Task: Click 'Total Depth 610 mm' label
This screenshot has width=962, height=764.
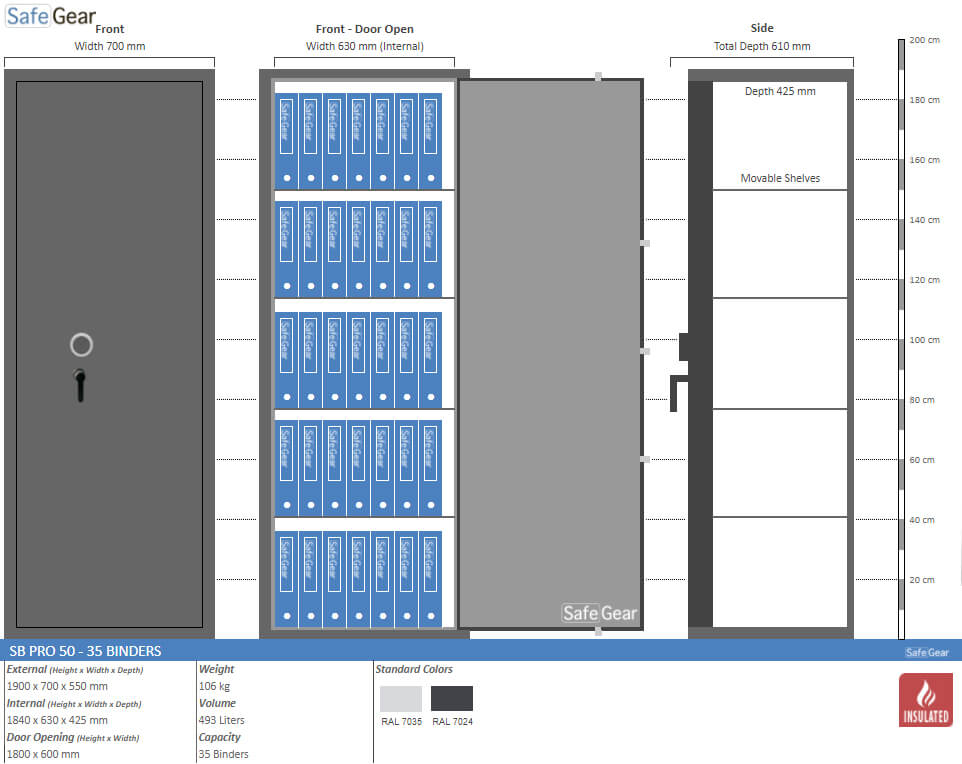Action: 762,46
